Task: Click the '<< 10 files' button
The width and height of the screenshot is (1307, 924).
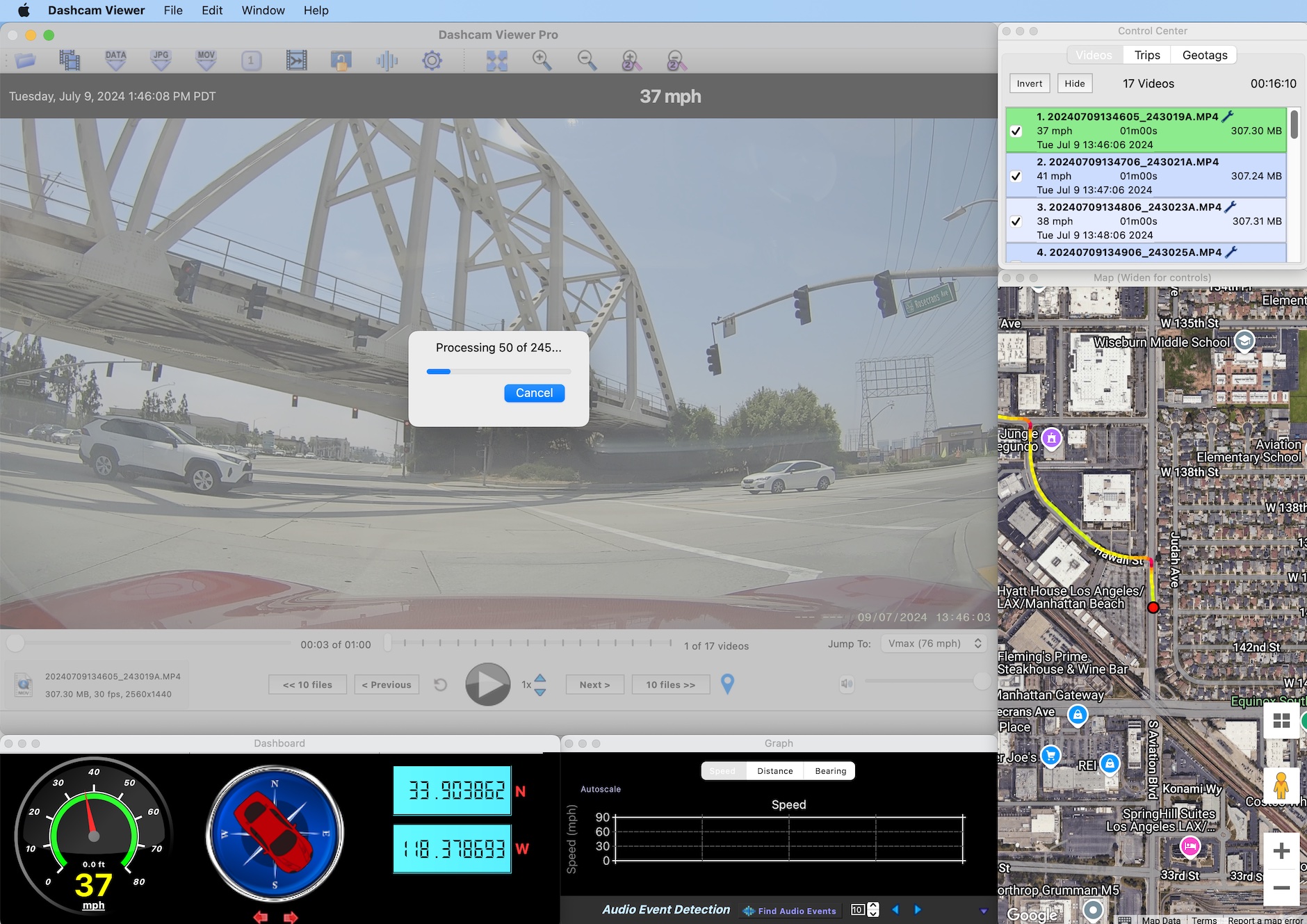Action: (x=307, y=685)
